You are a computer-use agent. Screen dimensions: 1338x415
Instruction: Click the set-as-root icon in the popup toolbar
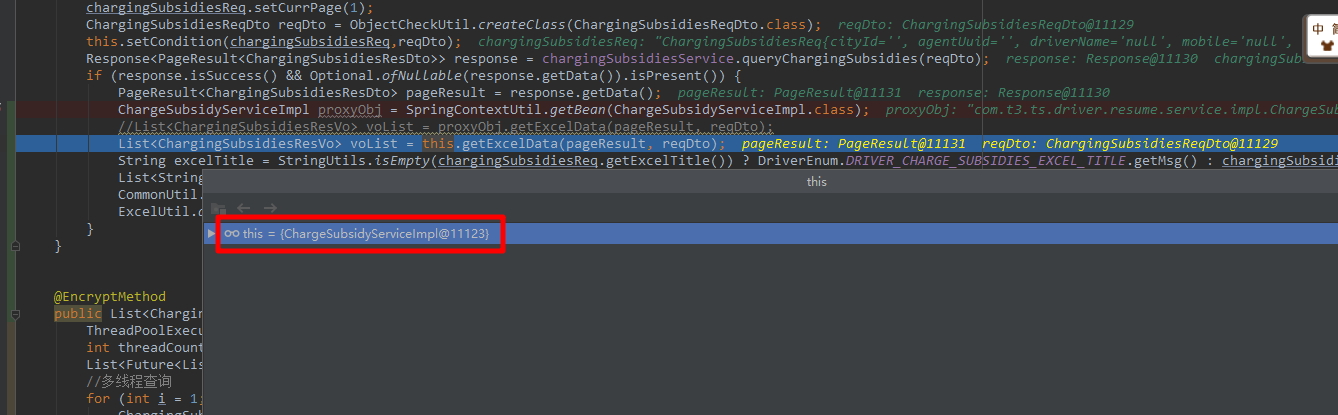(218, 208)
